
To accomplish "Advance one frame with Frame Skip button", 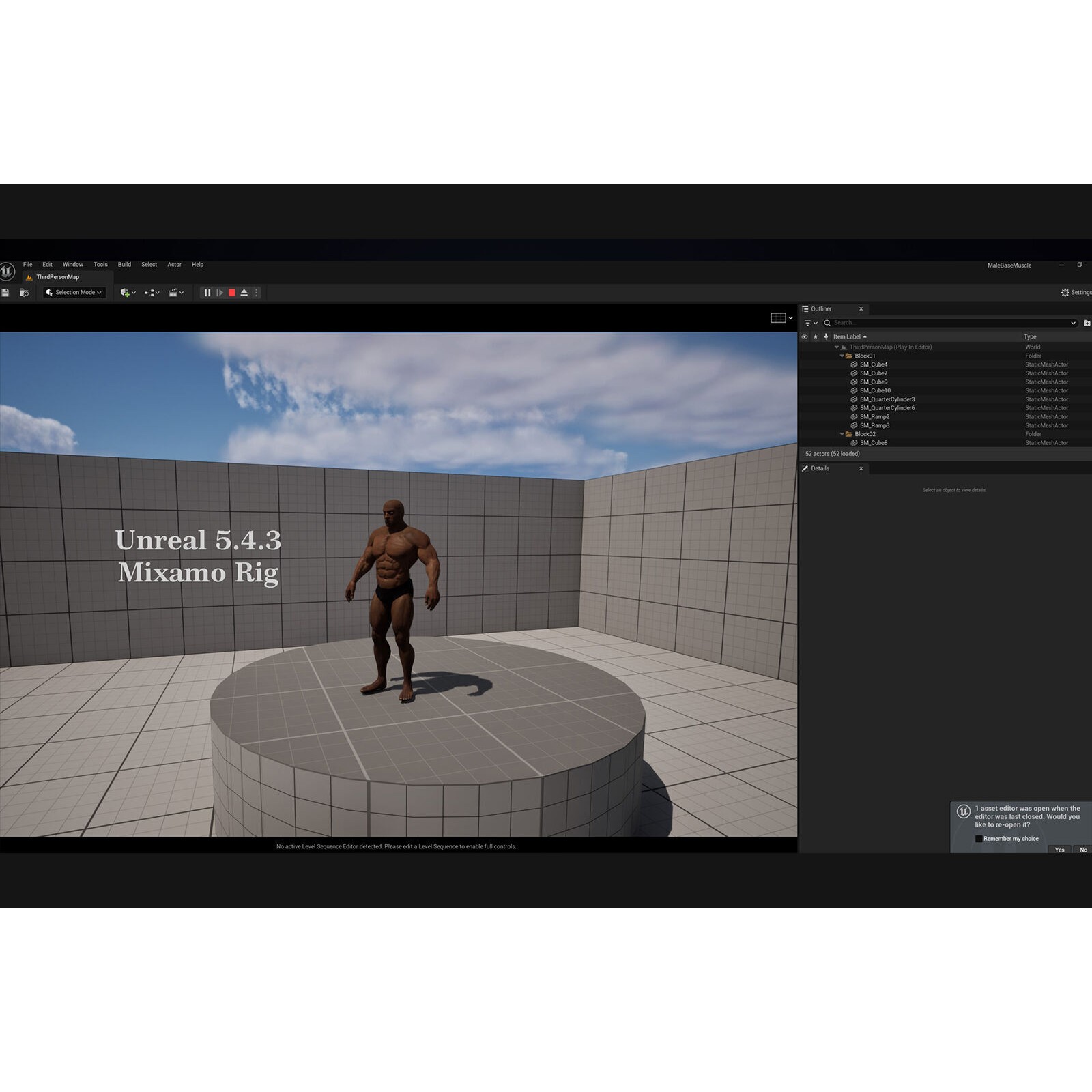I will point(220,293).
